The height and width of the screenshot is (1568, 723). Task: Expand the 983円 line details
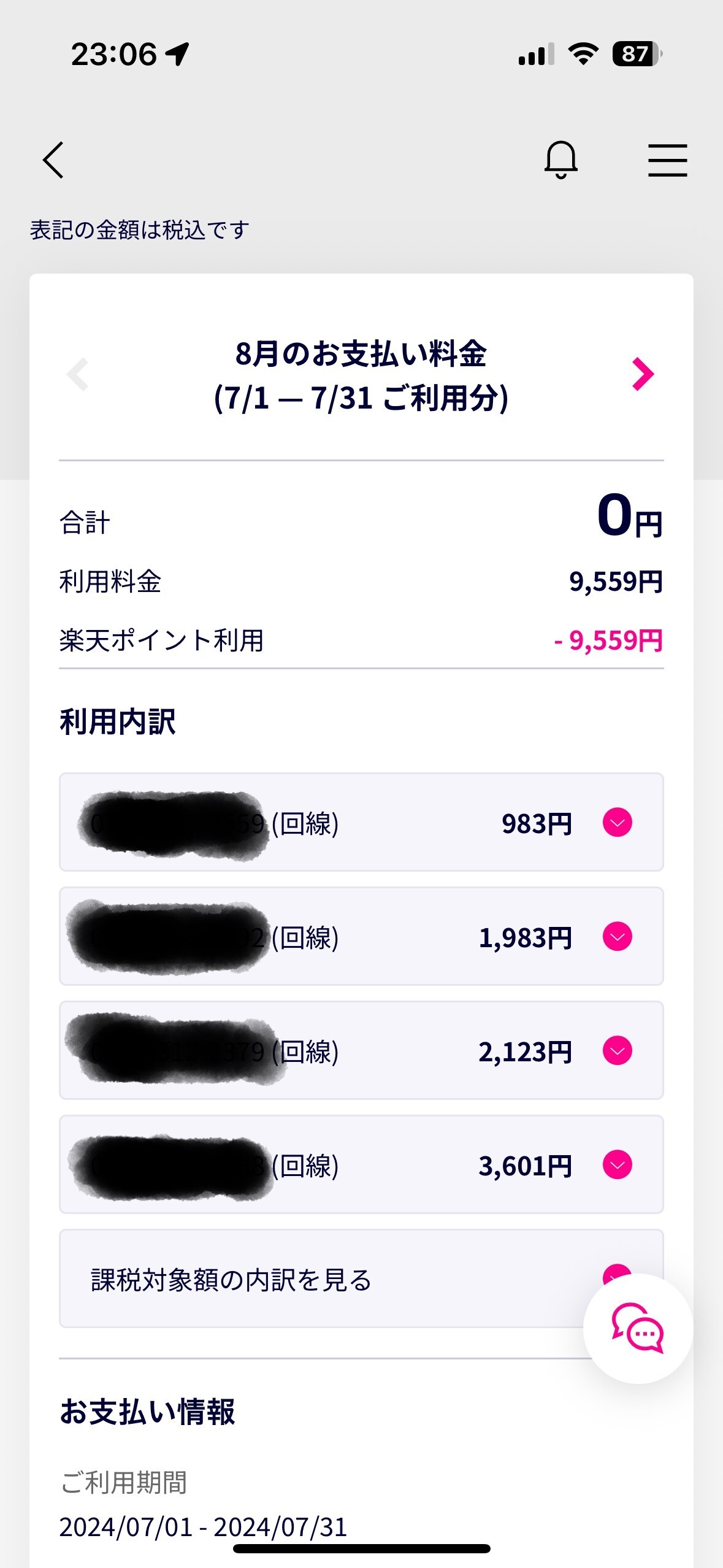coord(617,823)
